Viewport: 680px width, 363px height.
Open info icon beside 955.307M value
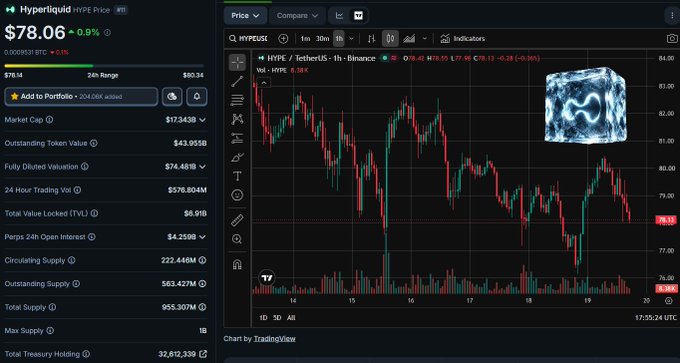pos(203,307)
